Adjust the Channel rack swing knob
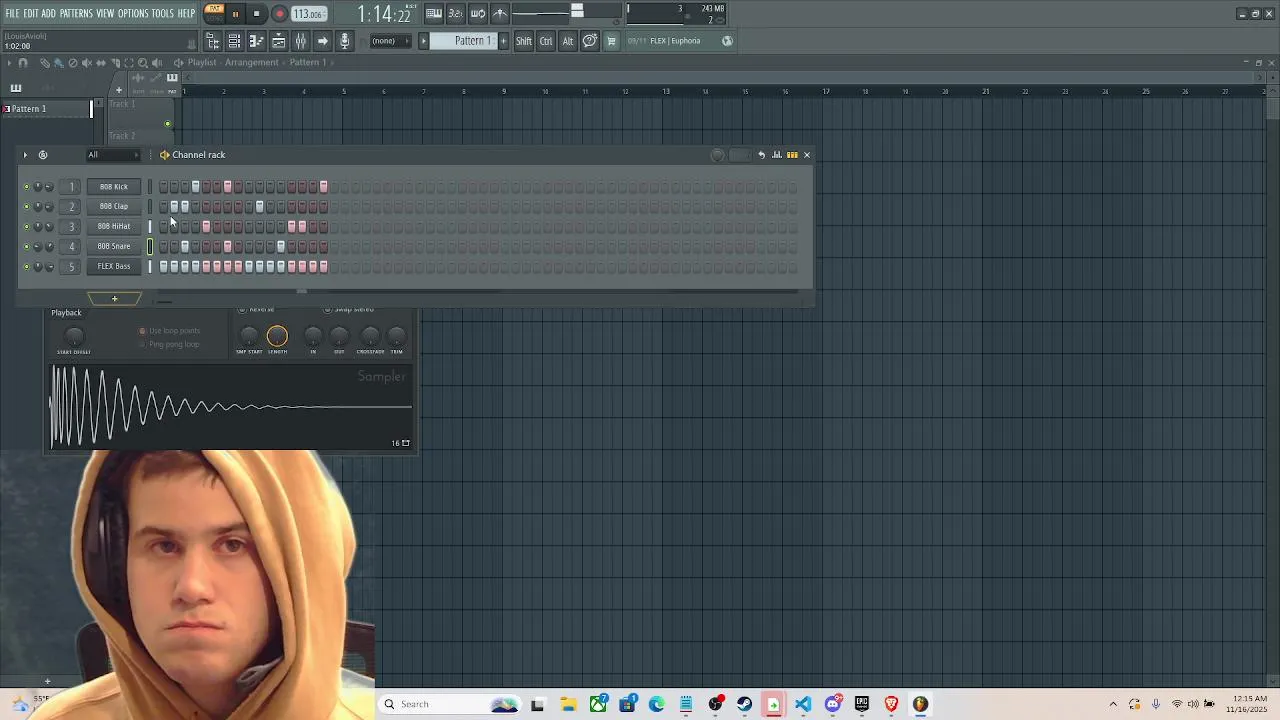The image size is (1280, 720). (717, 155)
